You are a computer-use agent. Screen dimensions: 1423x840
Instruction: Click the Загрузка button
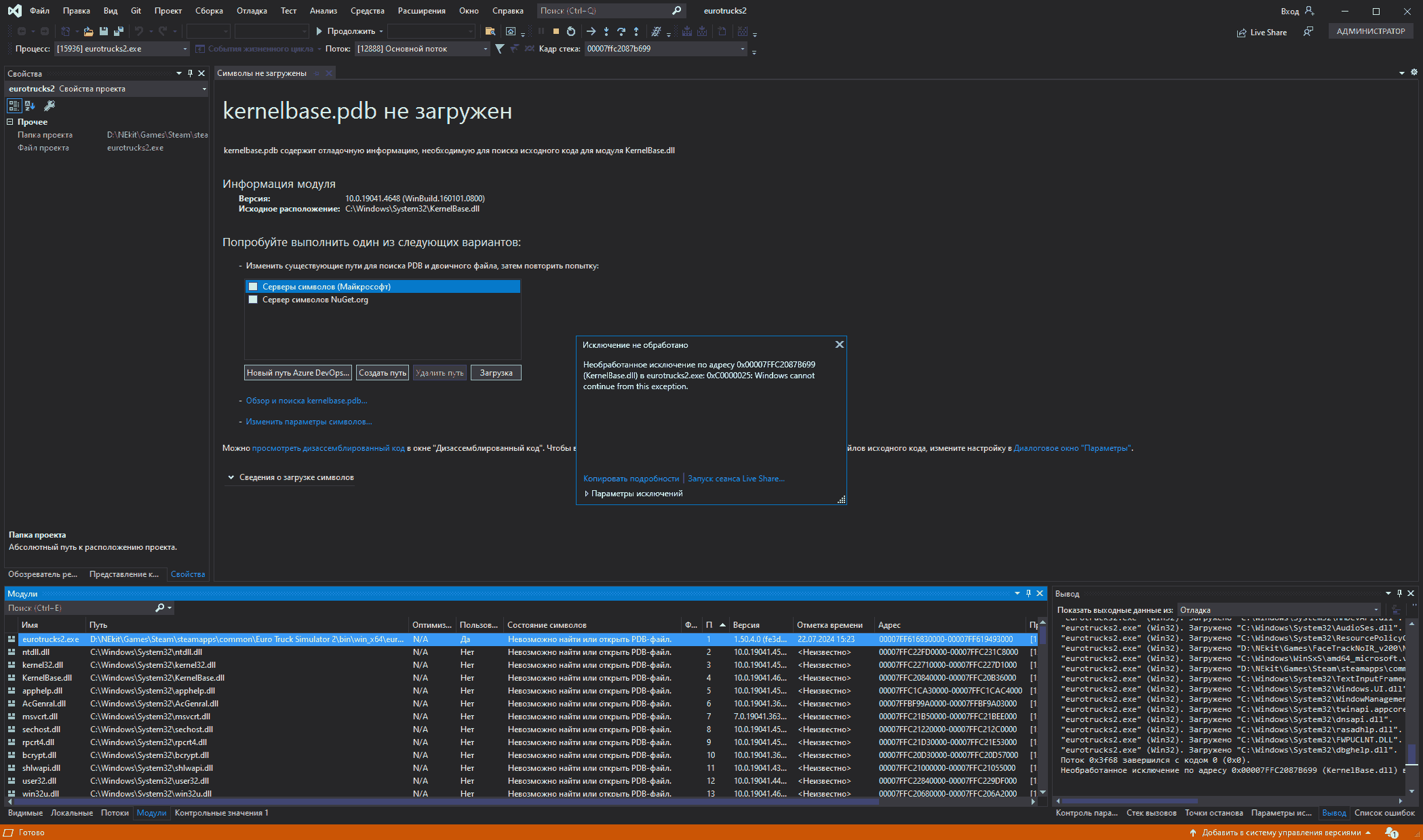tap(496, 373)
